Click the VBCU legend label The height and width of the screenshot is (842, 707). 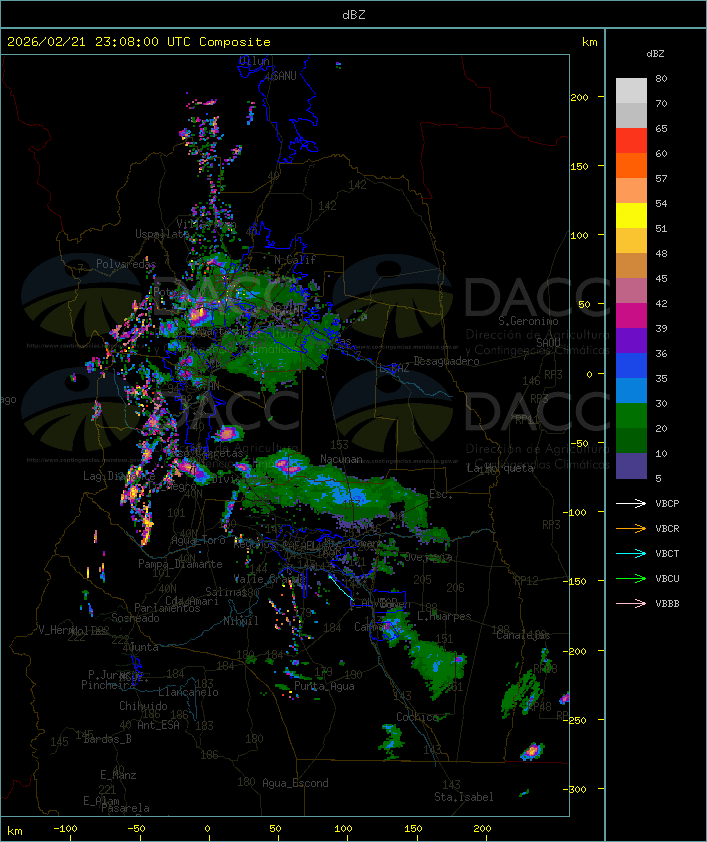(667, 578)
